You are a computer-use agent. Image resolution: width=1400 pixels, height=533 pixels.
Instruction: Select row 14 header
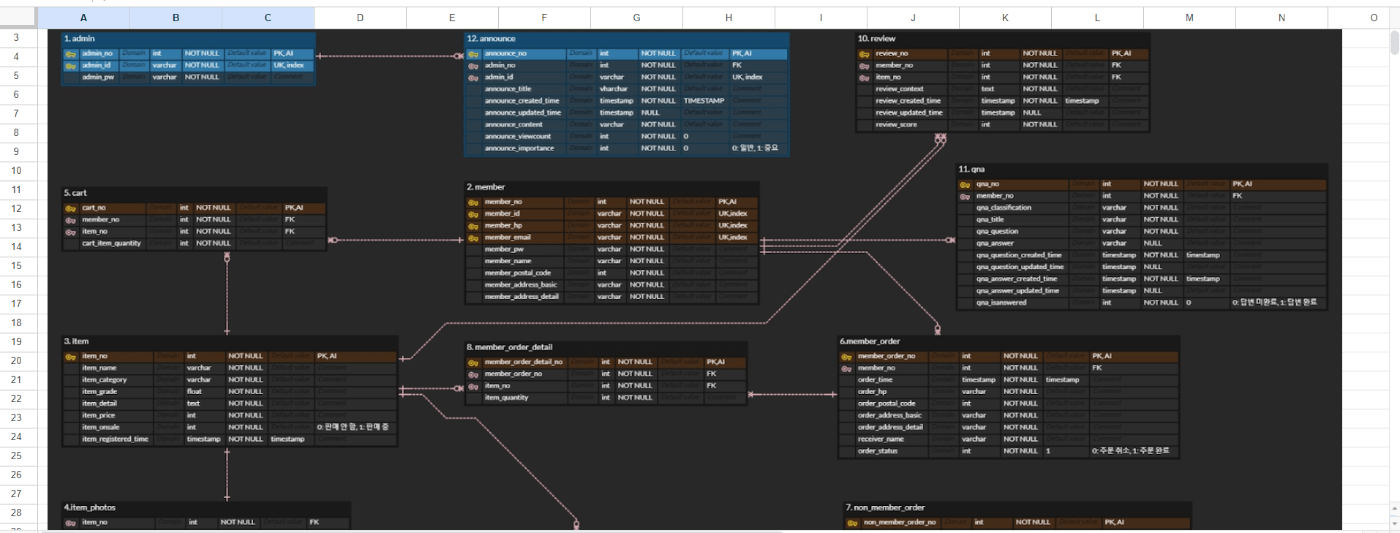(x=18, y=247)
